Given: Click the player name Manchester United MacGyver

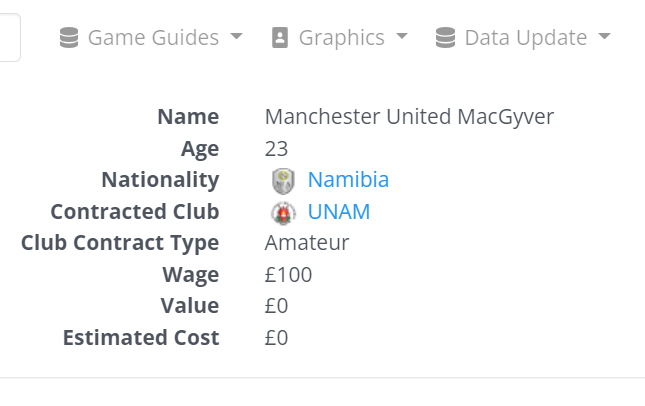Looking at the screenshot, I should [409, 117].
